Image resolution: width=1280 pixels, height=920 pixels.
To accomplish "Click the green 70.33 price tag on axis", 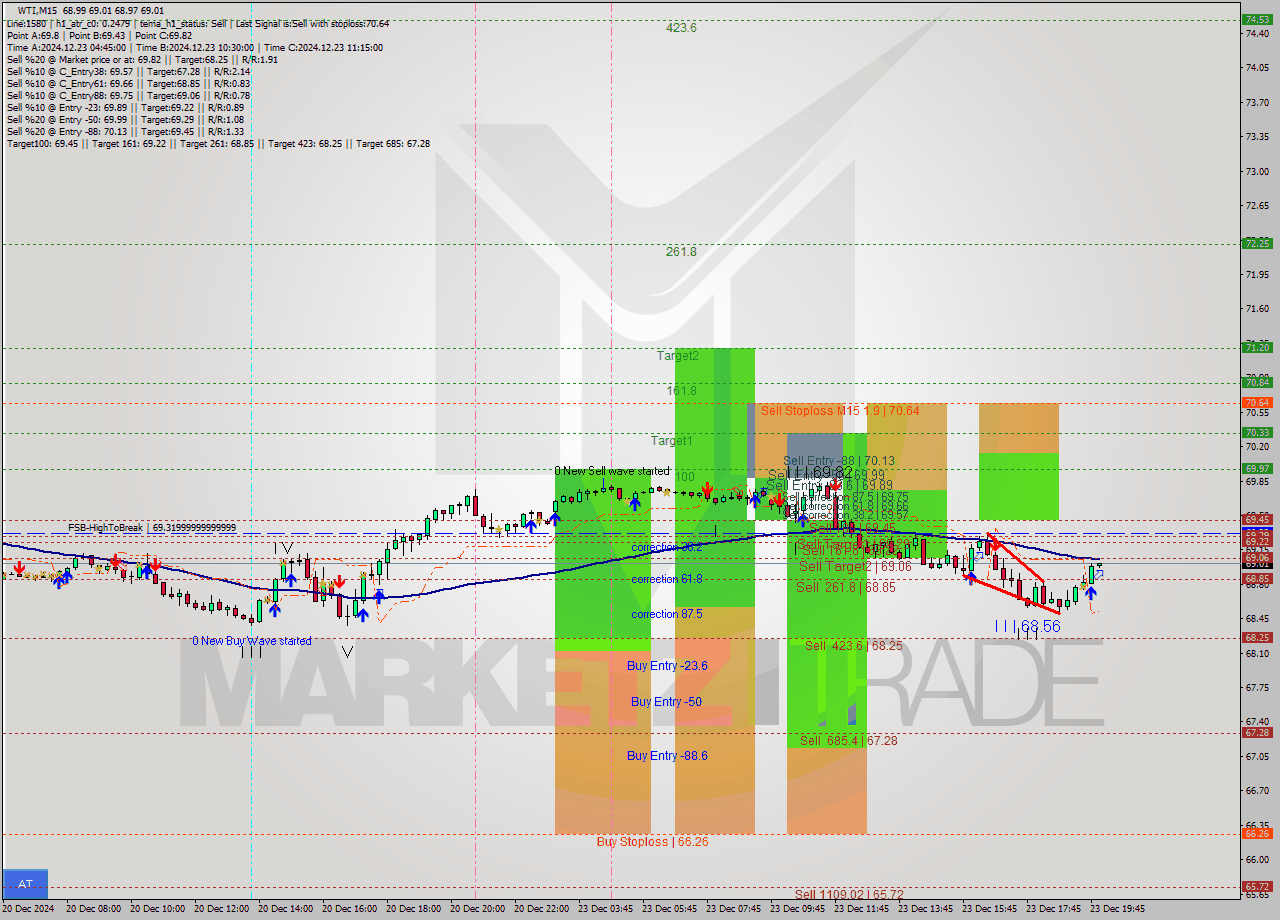I will [x=1256, y=432].
